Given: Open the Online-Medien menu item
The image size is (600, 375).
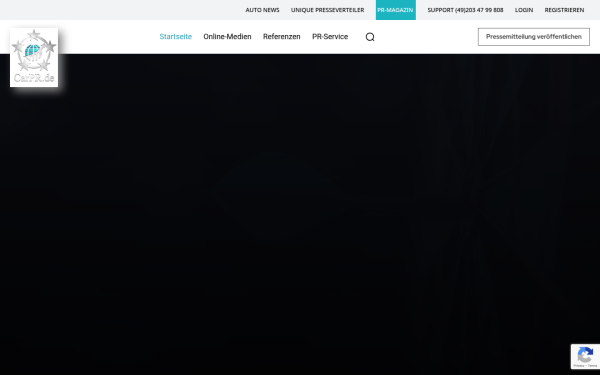Looking at the screenshot, I should point(227,37).
